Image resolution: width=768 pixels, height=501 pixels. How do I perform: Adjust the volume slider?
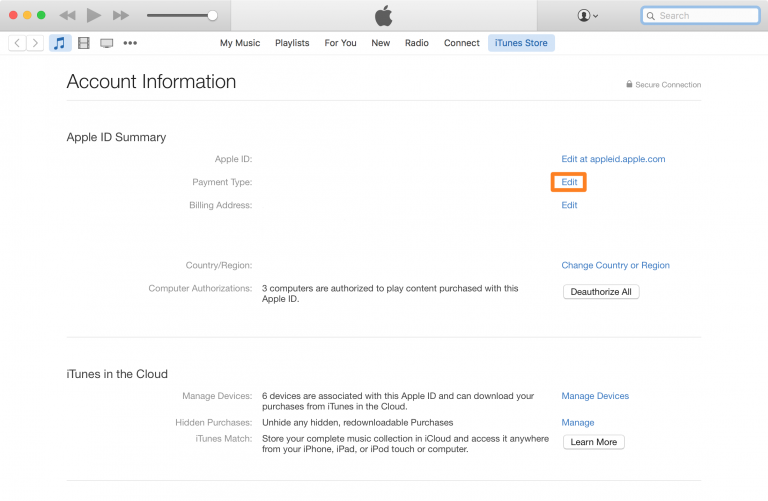[182, 16]
